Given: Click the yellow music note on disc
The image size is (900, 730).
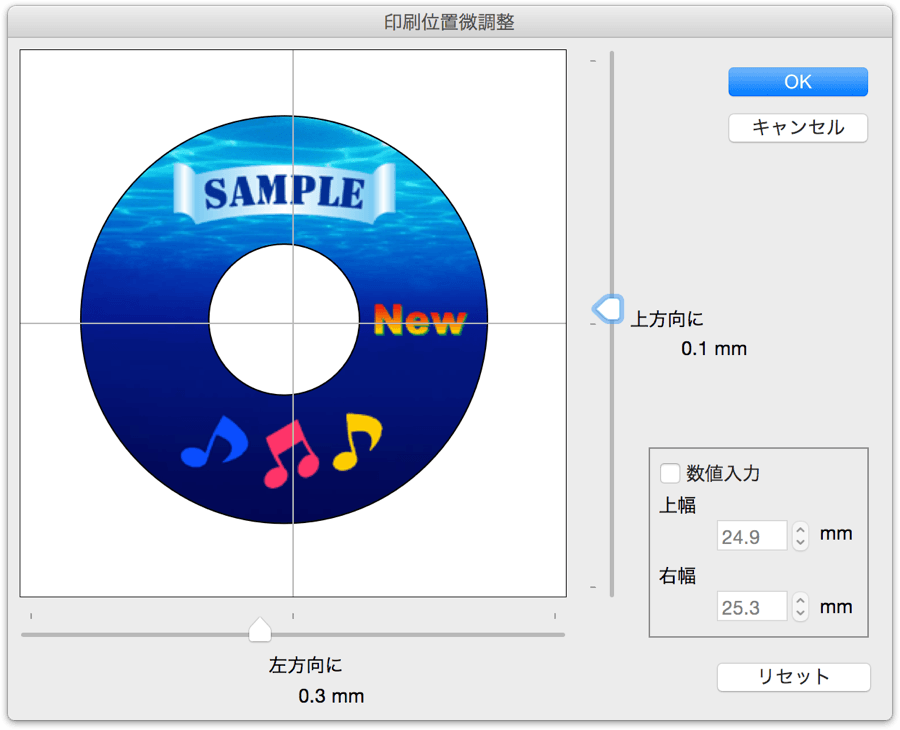Looking at the screenshot, I should [x=358, y=441].
